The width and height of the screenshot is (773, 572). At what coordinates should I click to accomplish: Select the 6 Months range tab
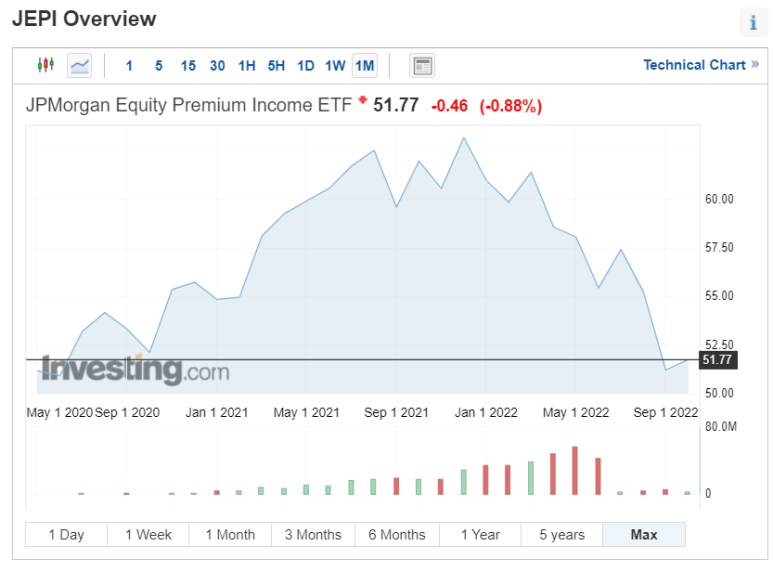point(397,535)
